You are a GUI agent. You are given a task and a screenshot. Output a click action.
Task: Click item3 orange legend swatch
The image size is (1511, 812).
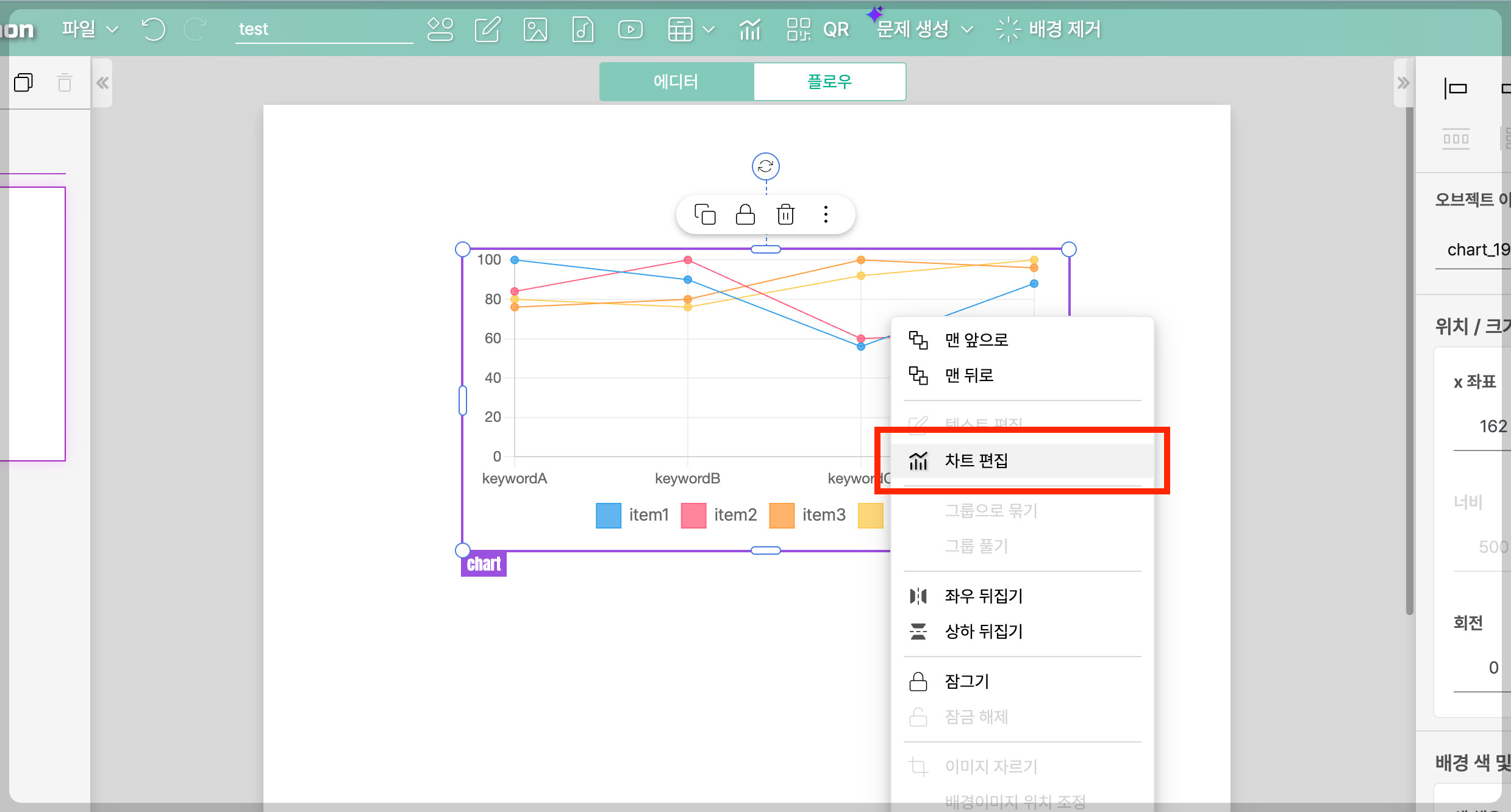click(x=782, y=515)
